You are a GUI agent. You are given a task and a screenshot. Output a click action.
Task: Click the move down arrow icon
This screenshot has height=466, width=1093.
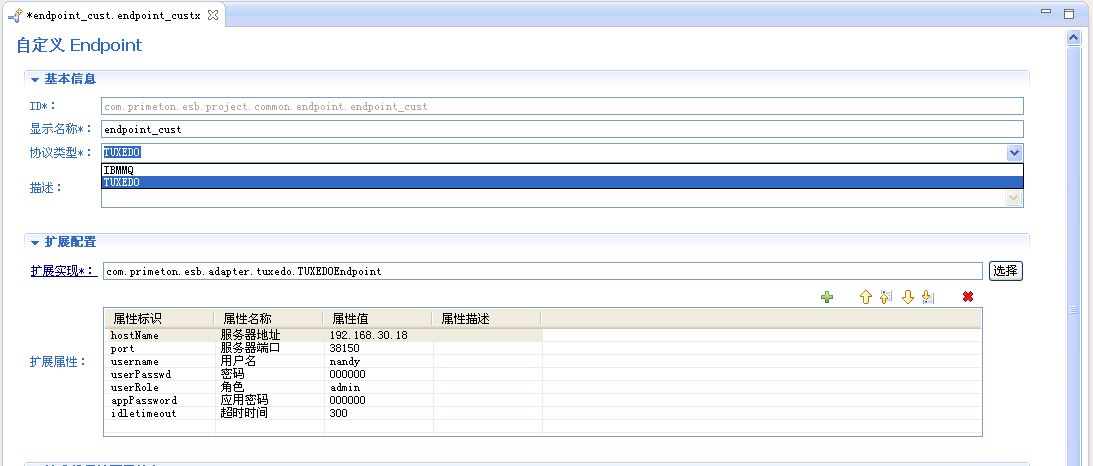coord(908,297)
